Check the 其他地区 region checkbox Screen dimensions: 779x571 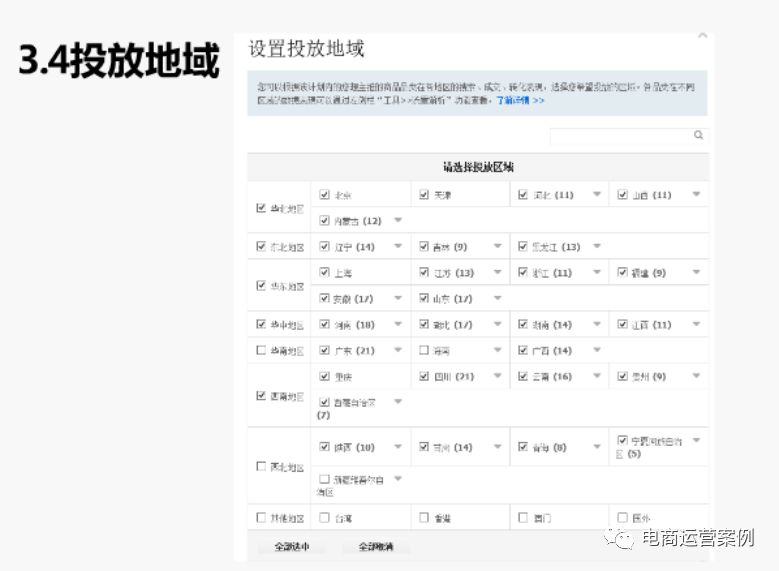point(261,518)
